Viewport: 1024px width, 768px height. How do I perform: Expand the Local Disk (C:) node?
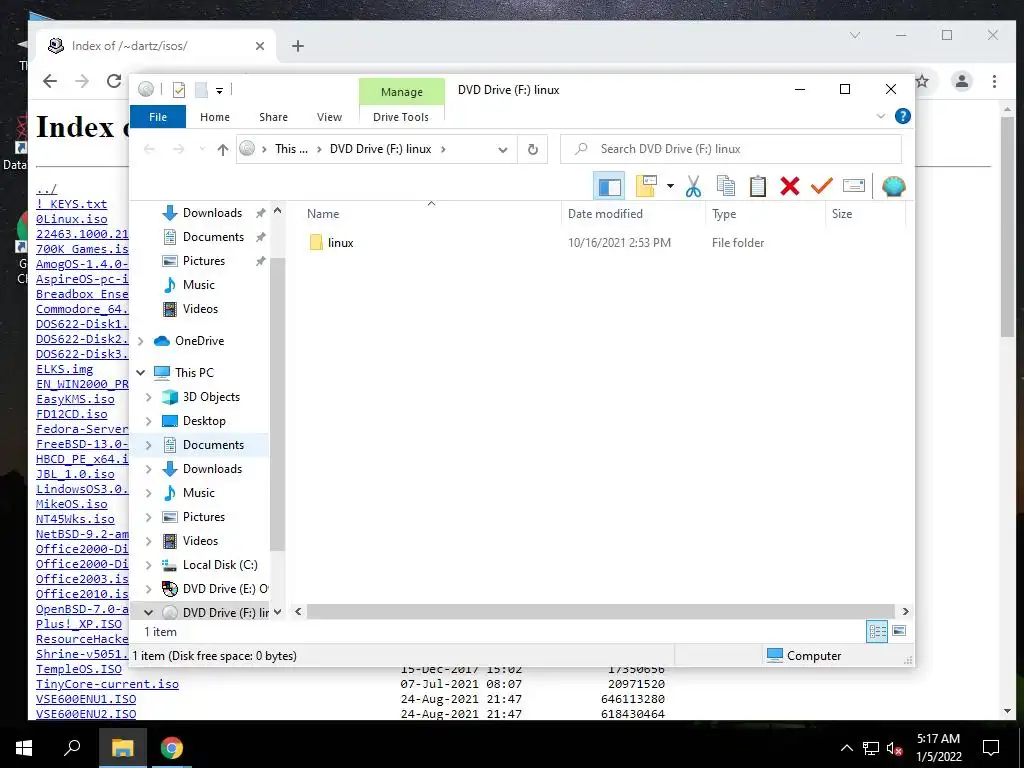click(149, 564)
